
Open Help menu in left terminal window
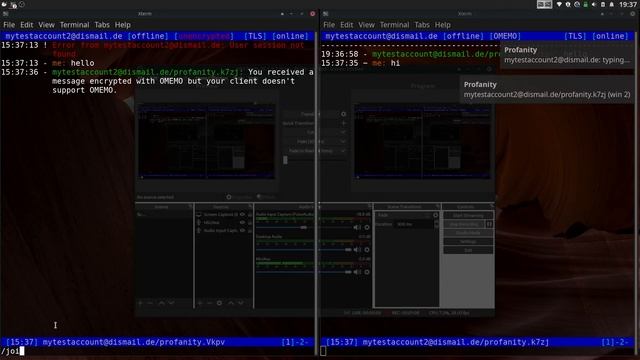[122, 25]
